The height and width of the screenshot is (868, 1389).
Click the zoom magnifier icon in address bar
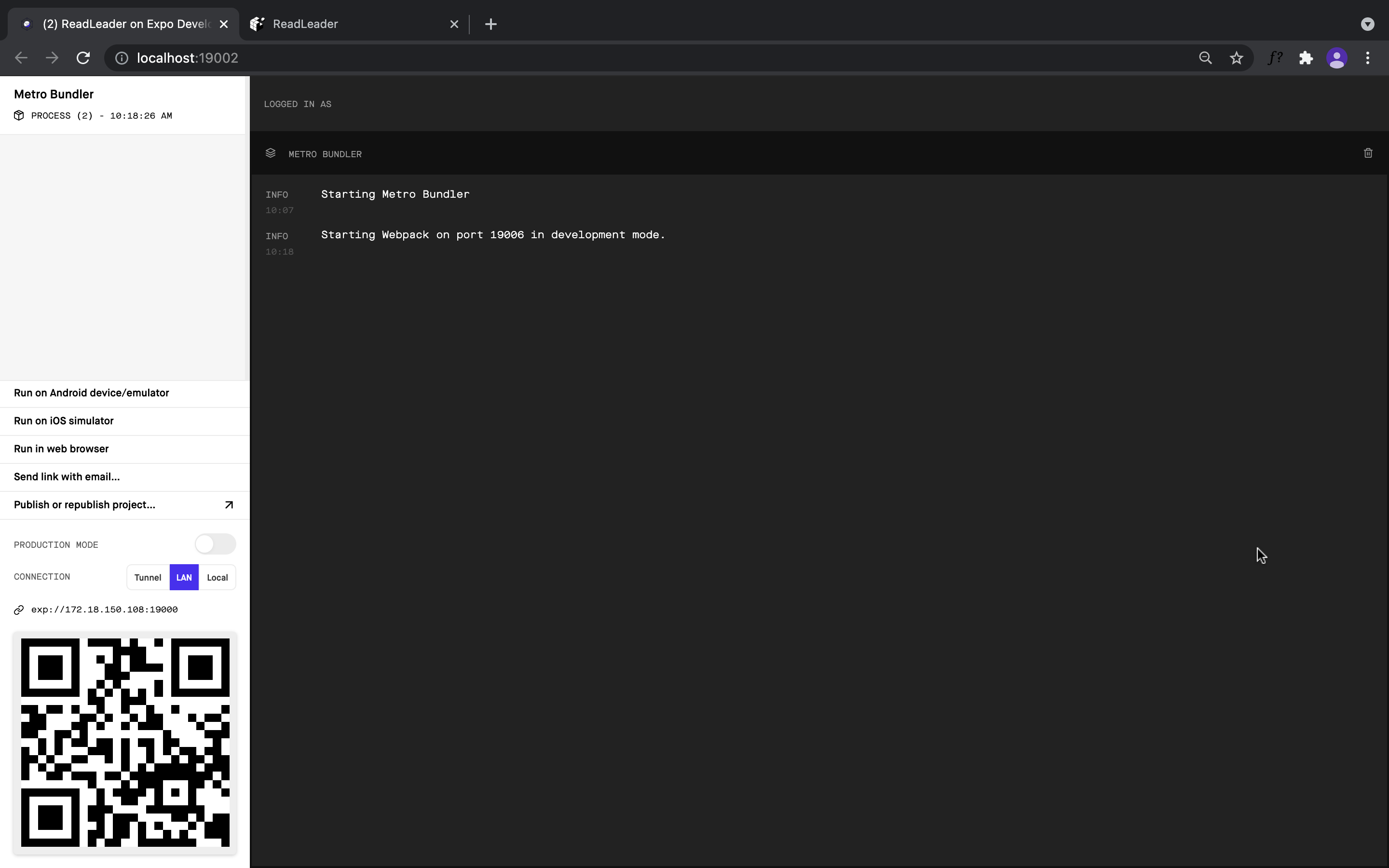(1205, 58)
